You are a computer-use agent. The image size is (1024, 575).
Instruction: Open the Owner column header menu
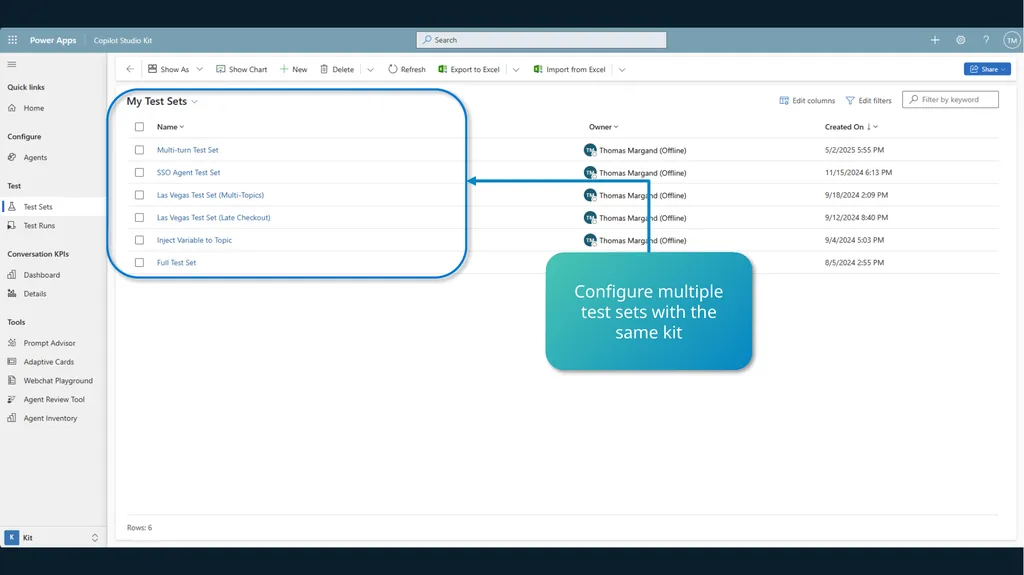(603, 127)
